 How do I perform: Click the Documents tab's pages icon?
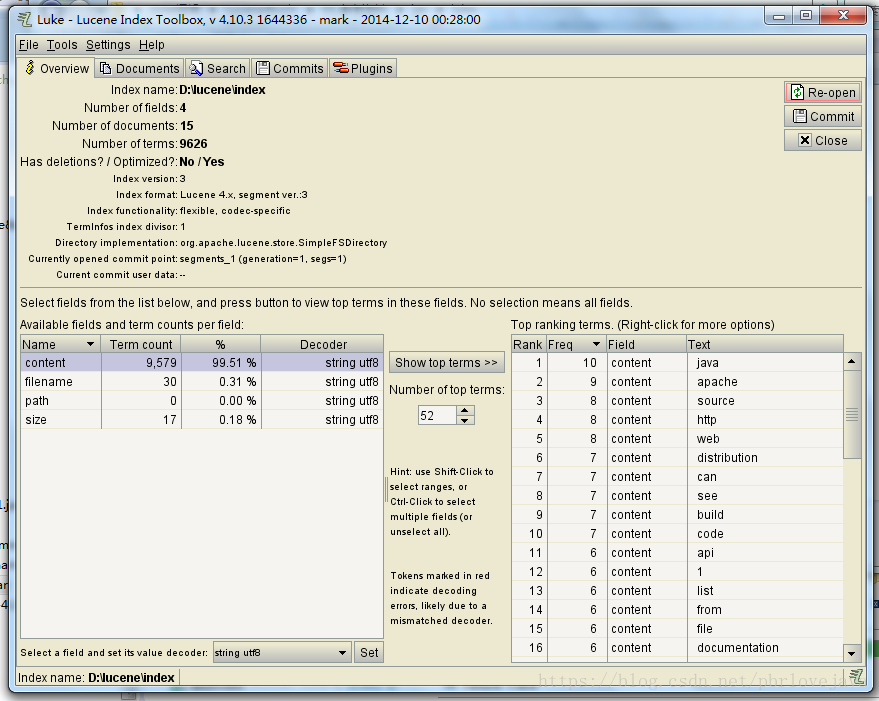(x=105, y=68)
